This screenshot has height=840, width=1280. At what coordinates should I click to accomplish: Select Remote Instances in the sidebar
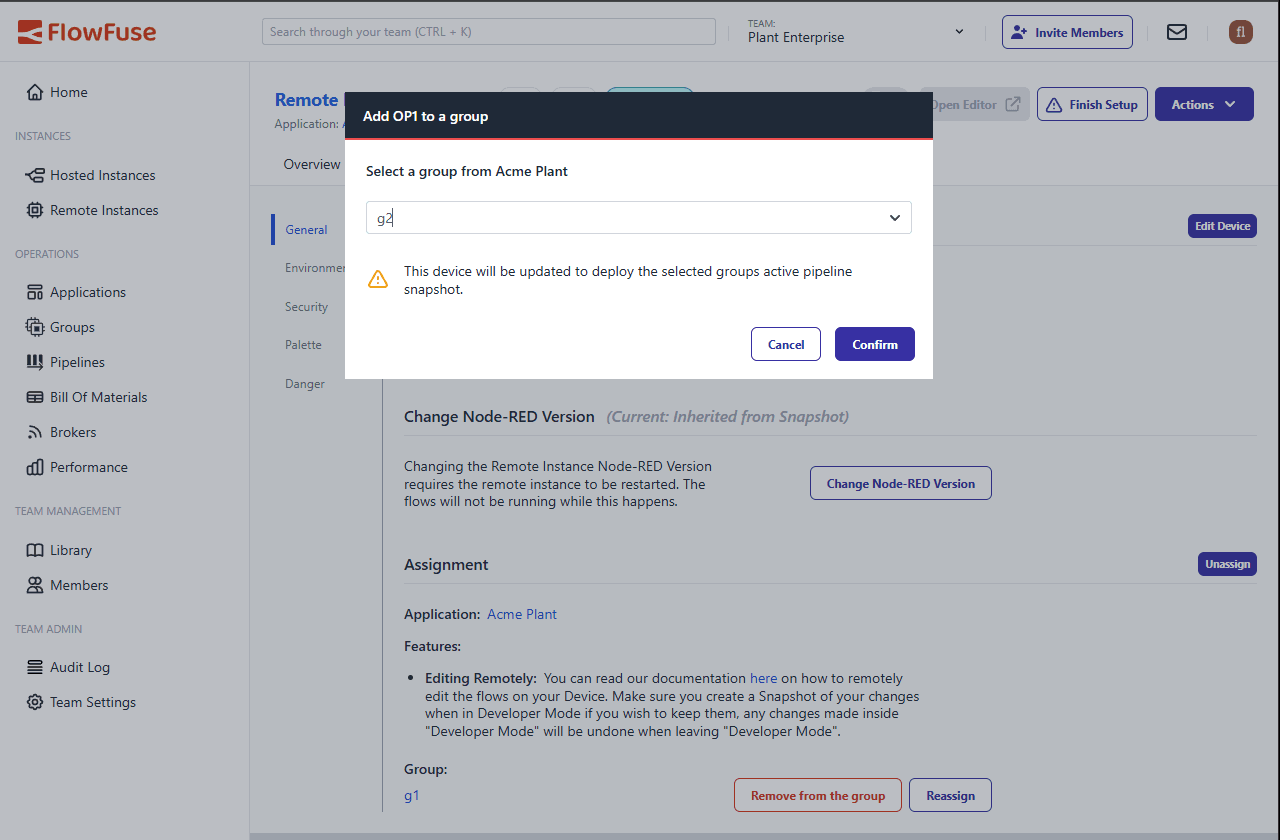pyautogui.click(x=104, y=209)
